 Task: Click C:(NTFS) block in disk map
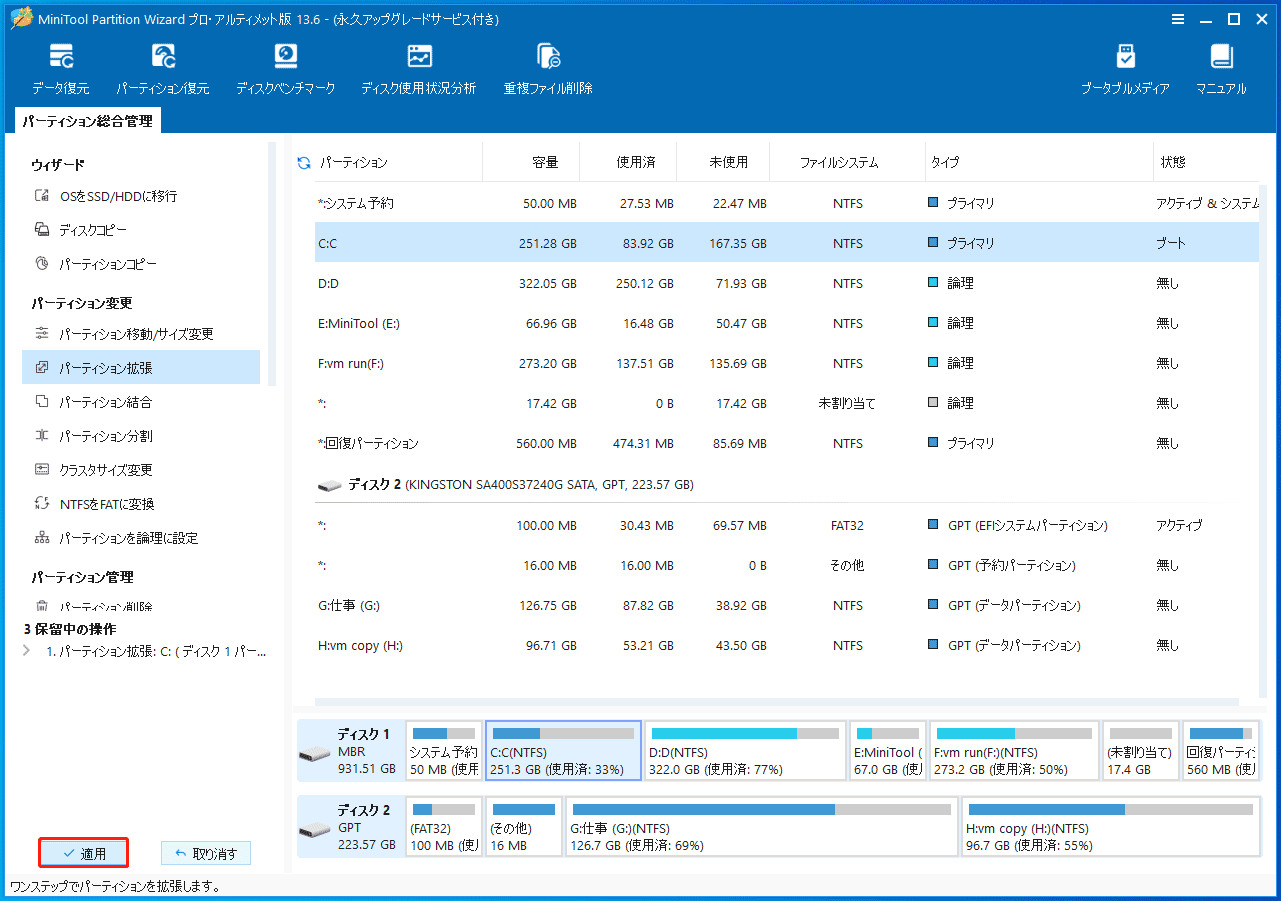point(564,750)
